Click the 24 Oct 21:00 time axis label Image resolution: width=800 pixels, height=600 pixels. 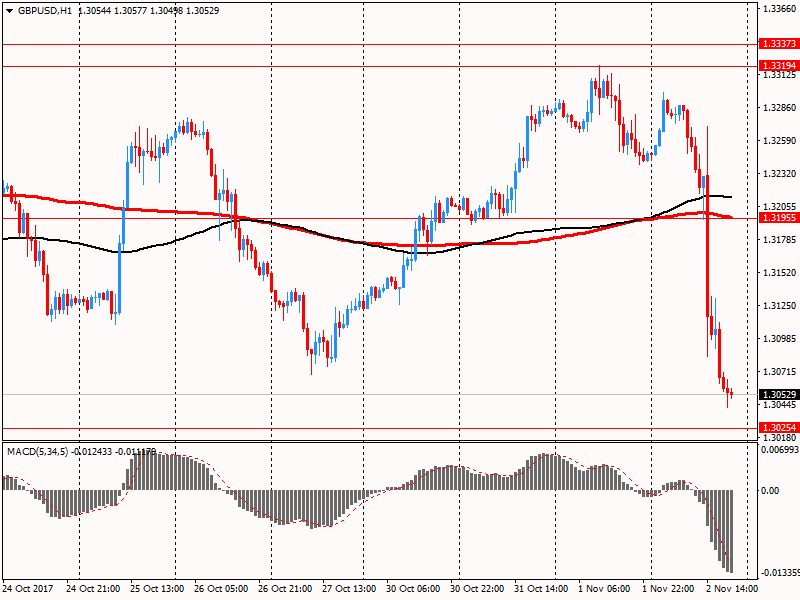coord(93,589)
